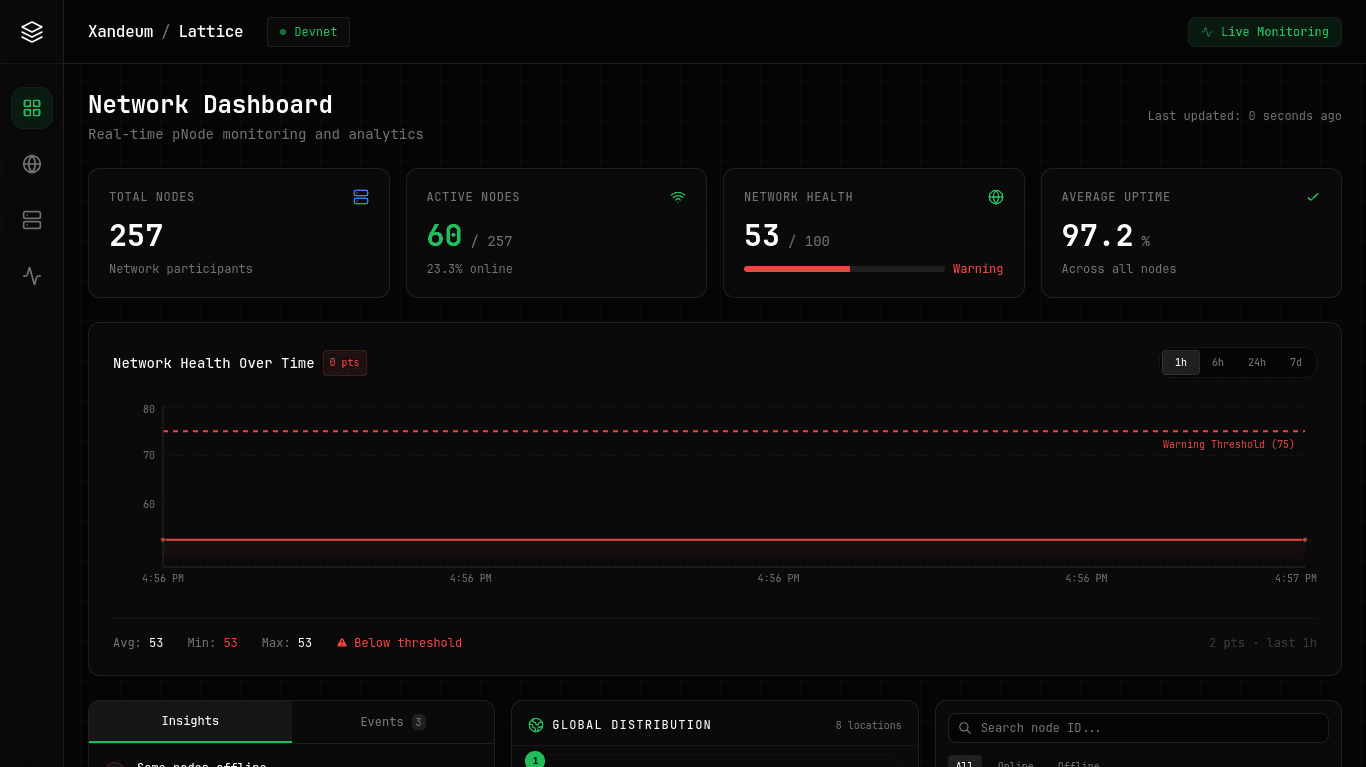Click the wifi icon on Active Nodes card
This screenshot has height=767, width=1366.
(x=678, y=197)
